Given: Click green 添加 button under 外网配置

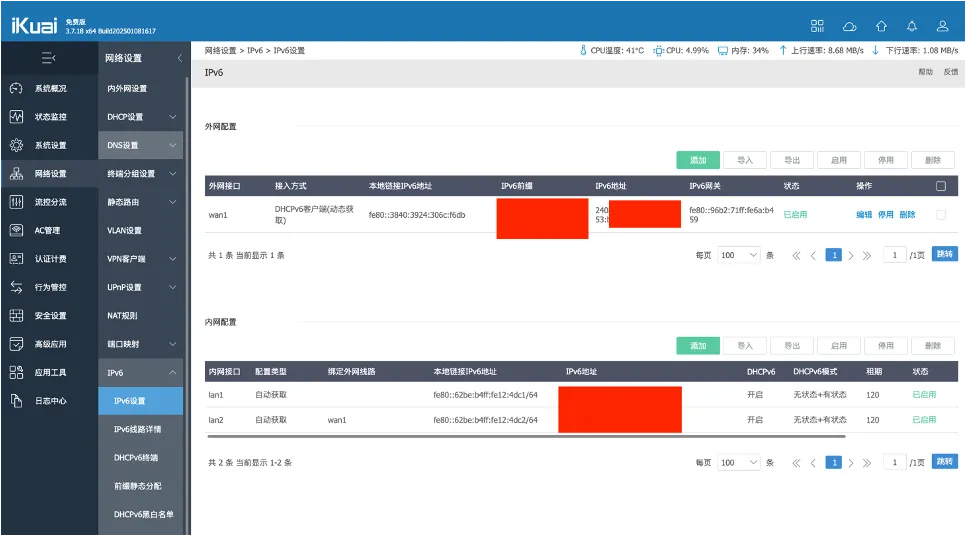Looking at the screenshot, I should [x=698, y=160].
